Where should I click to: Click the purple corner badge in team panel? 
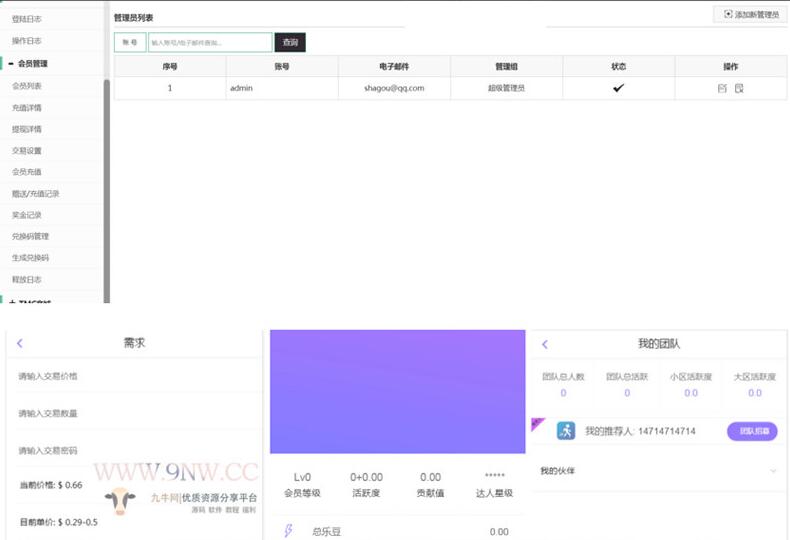(536, 423)
